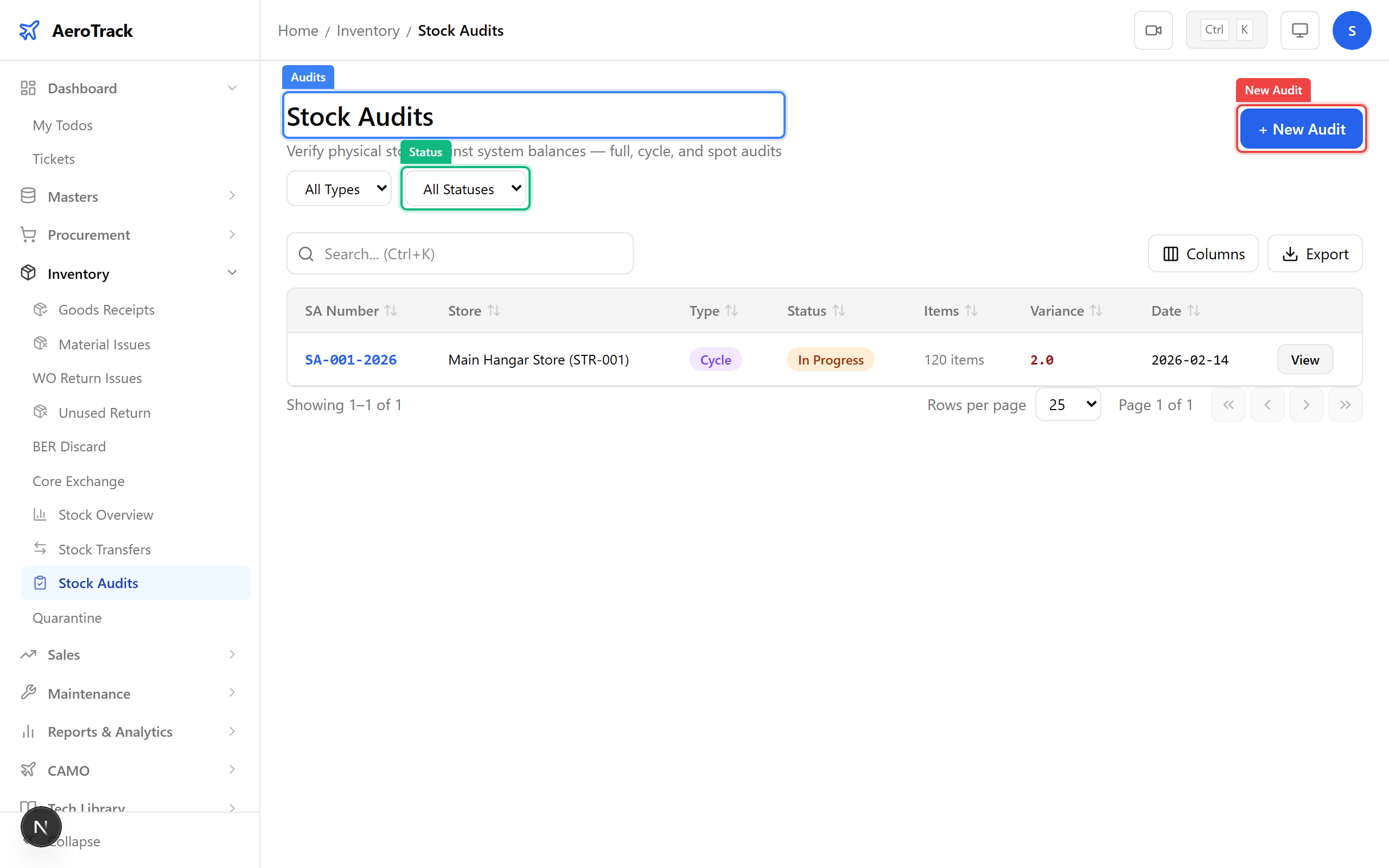Click the display monitor icon in the header

[1299, 30]
